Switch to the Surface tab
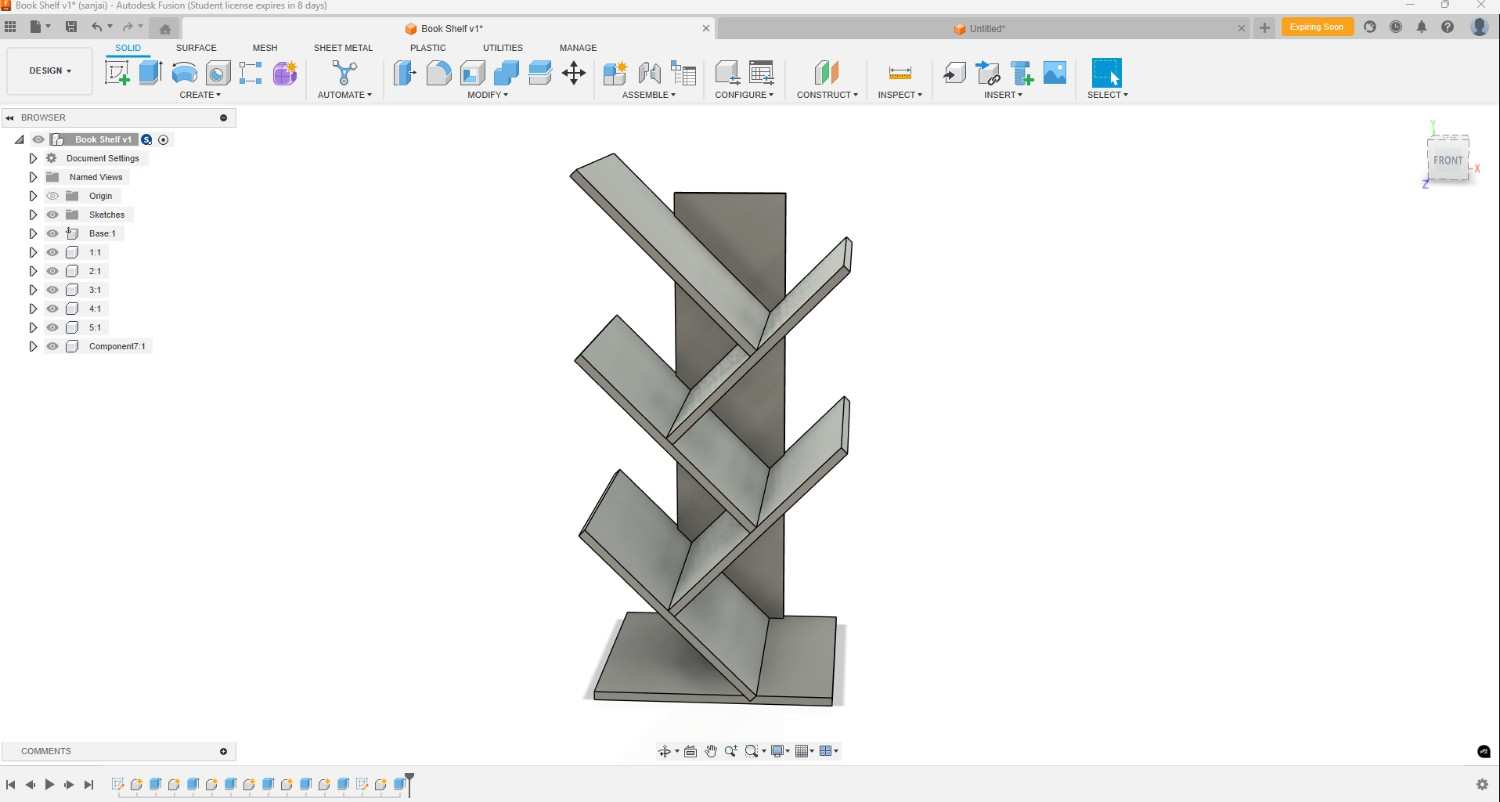The width and height of the screenshot is (1500, 802). 196,48
